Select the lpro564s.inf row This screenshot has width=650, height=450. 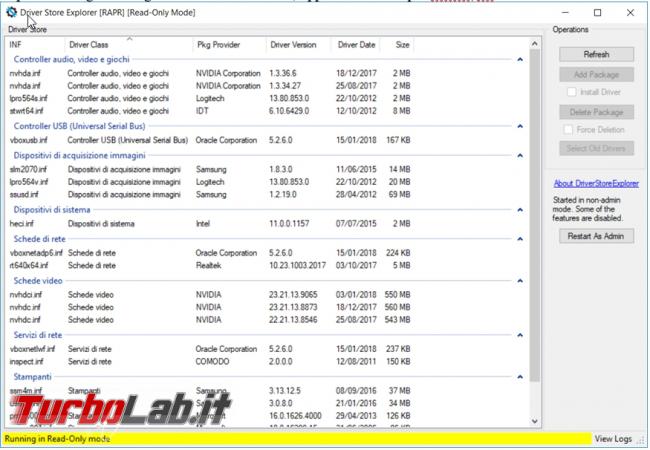(x=210, y=98)
